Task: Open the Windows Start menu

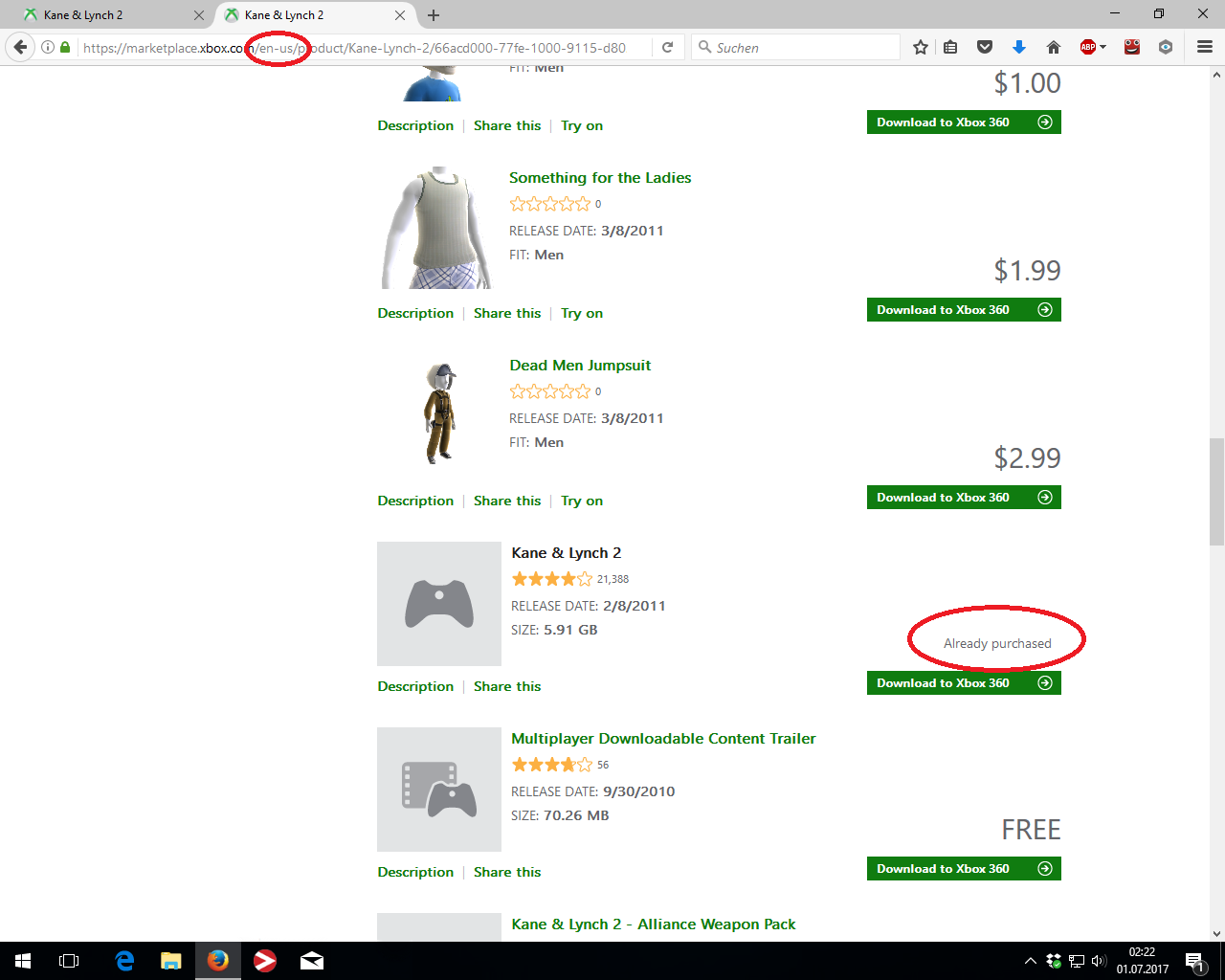Action: tap(23, 961)
